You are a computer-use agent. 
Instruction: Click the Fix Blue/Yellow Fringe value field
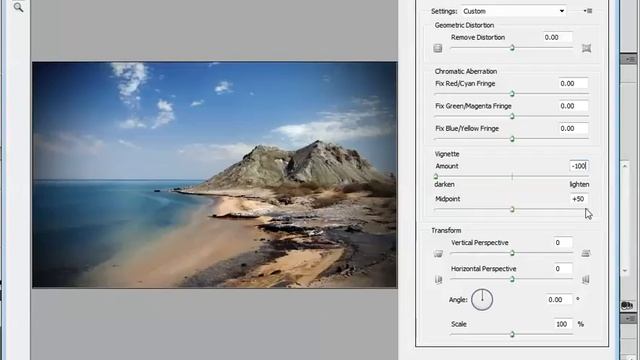pos(573,128)
